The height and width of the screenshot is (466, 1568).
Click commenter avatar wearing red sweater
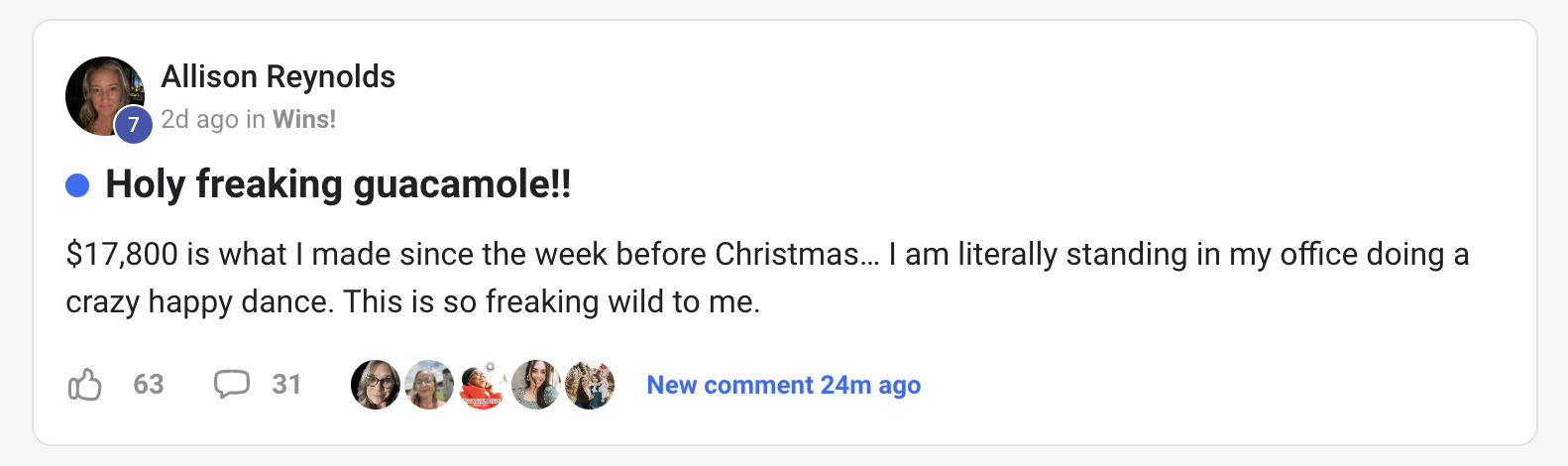(483, 385)
